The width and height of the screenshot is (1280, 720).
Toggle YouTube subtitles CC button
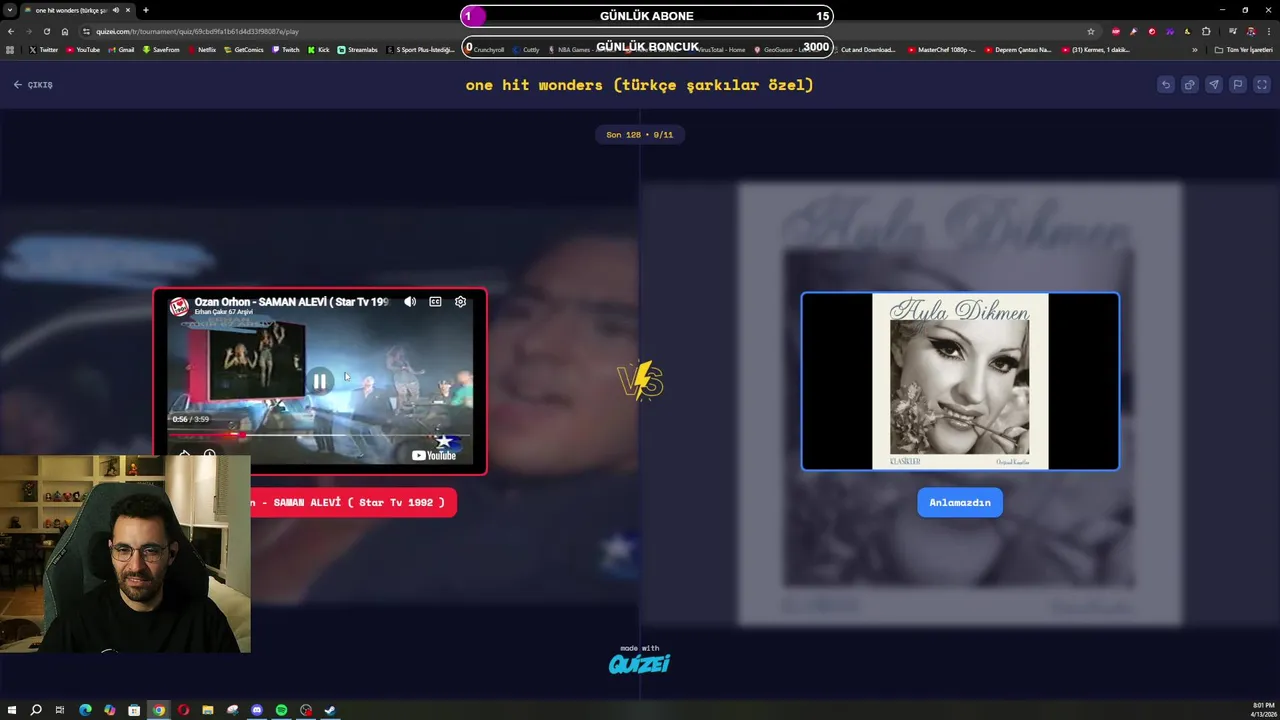pyautogui.click(x=435, y=301)
